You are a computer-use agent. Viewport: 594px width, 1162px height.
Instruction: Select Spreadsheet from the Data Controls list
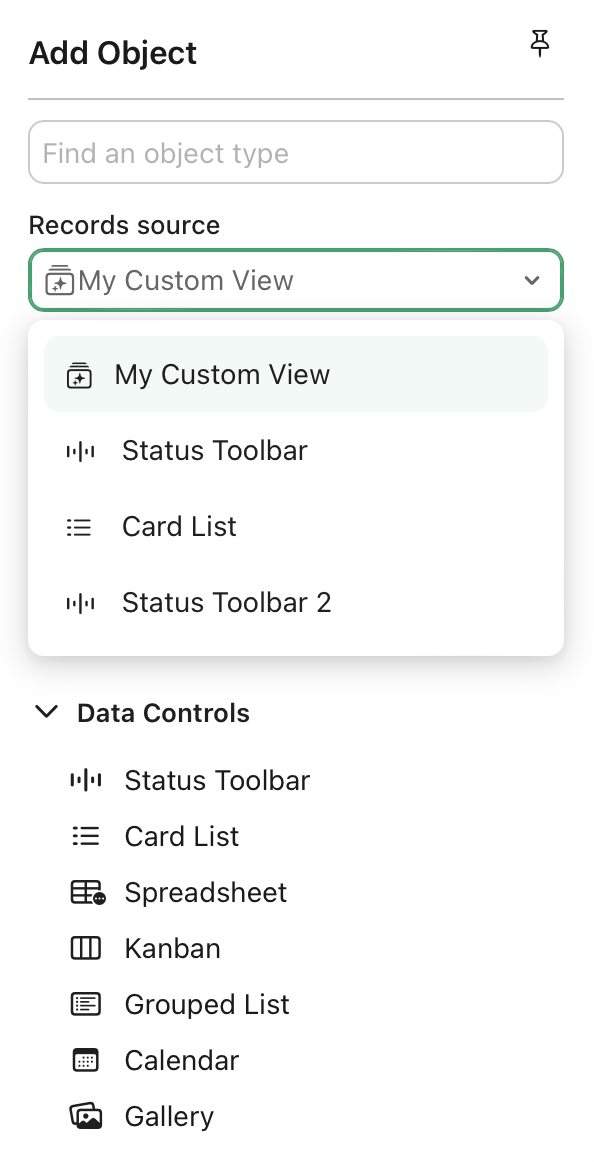206,892
